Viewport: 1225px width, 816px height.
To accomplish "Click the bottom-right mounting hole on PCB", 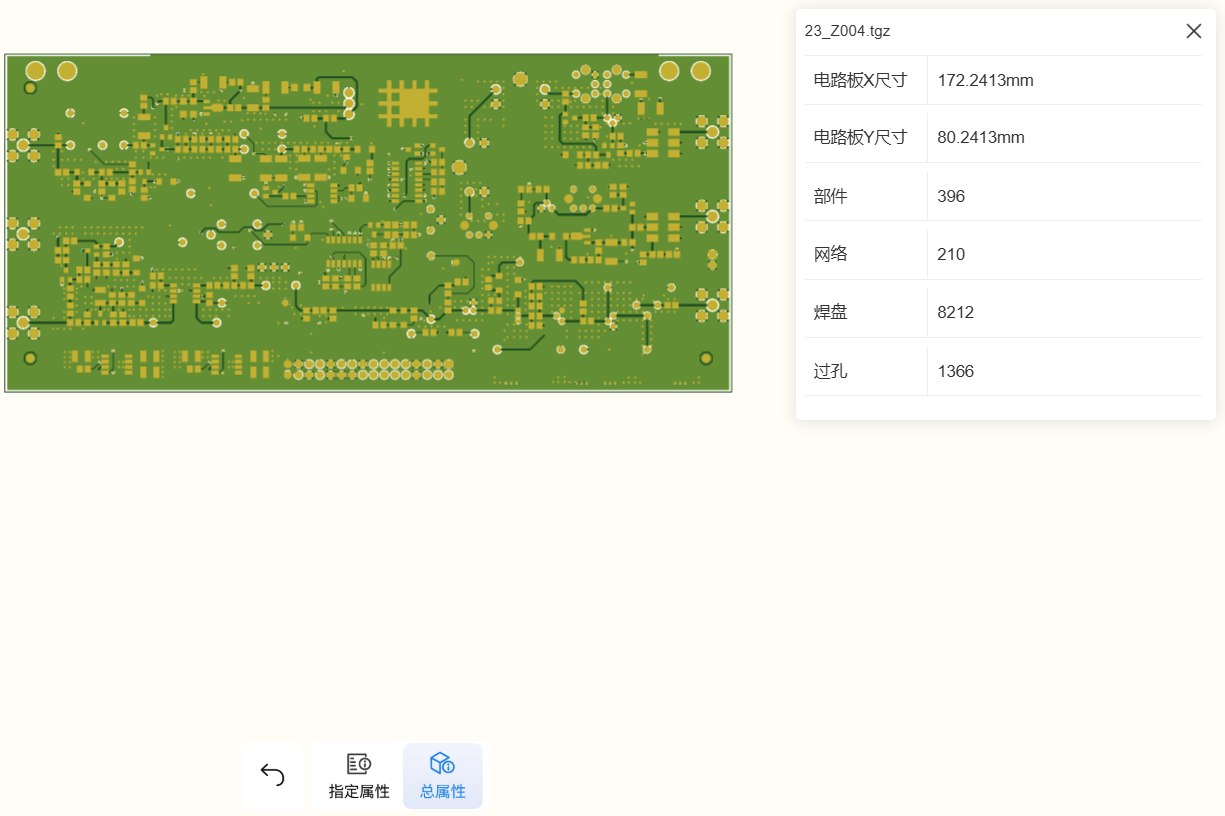I will pos(706,358).
